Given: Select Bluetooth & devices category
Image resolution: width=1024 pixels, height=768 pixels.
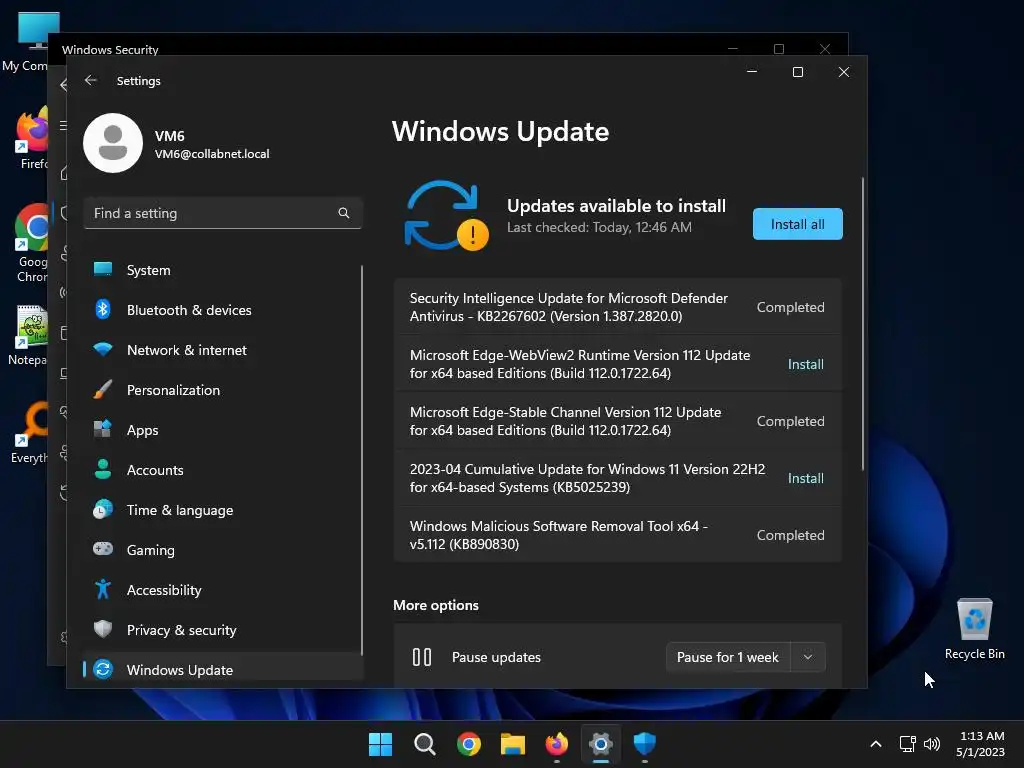Looking at the screenshot, I should click(x=222, y=310).
